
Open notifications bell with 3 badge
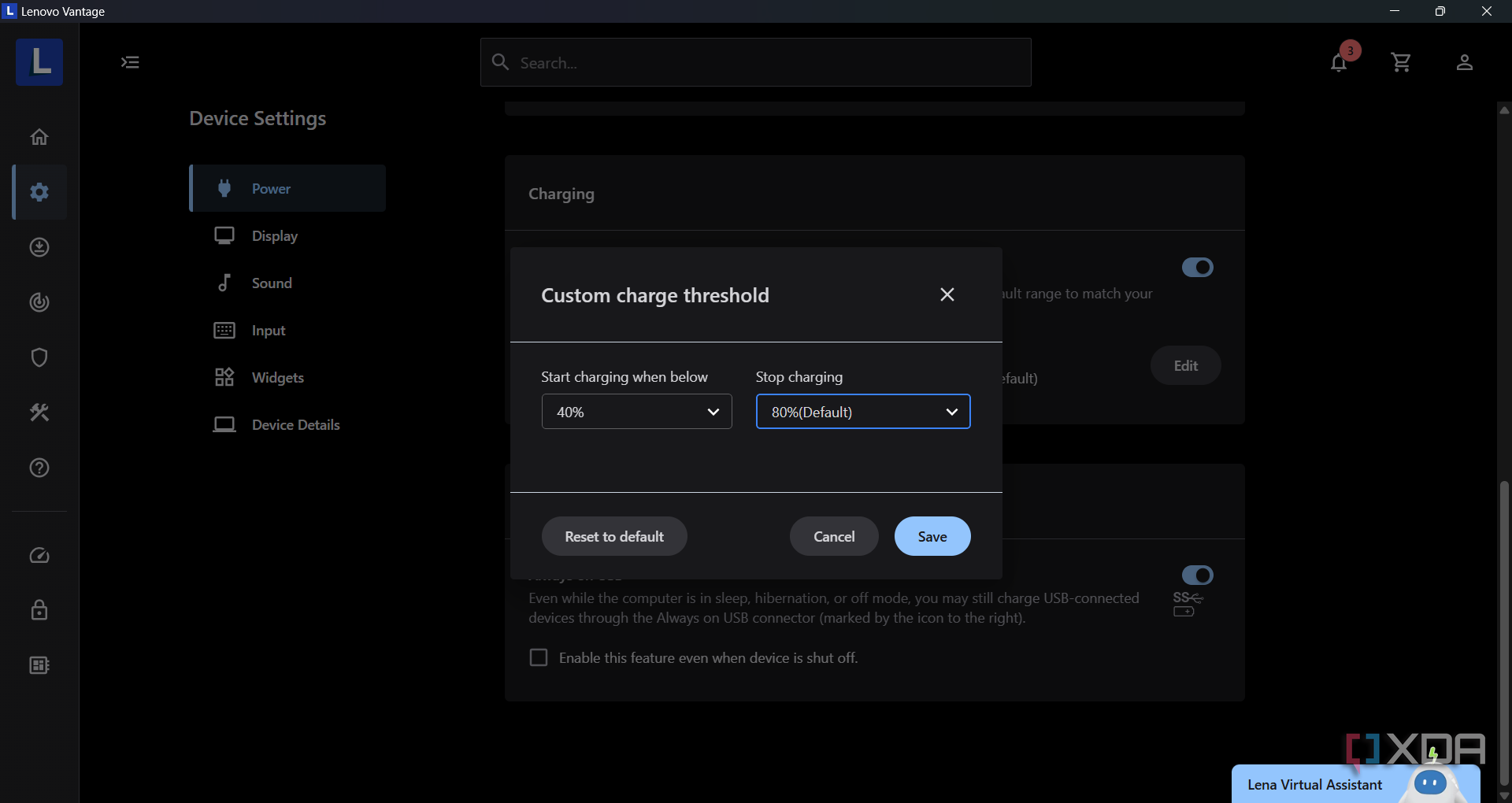(1339, 62)
